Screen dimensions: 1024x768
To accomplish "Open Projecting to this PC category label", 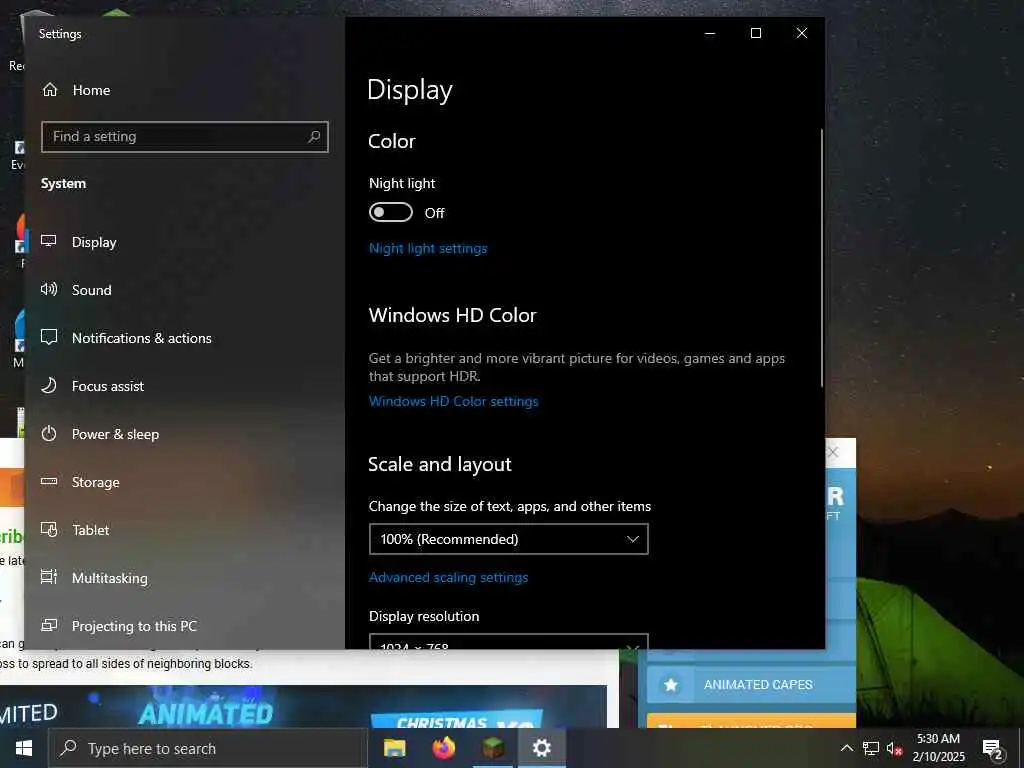I will (x=134, y=626).
